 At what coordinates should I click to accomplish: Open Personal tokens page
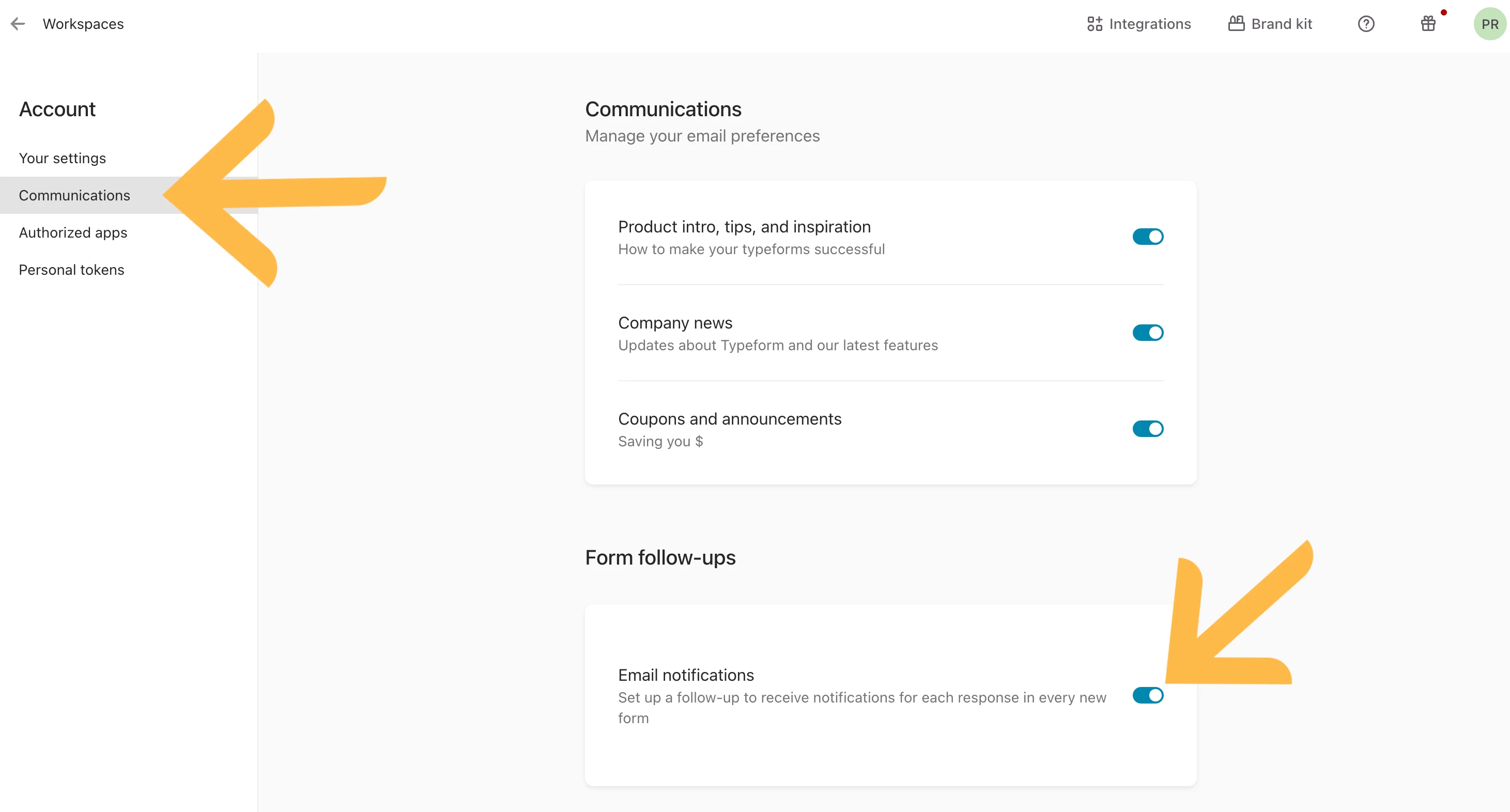tap(71, 270)
